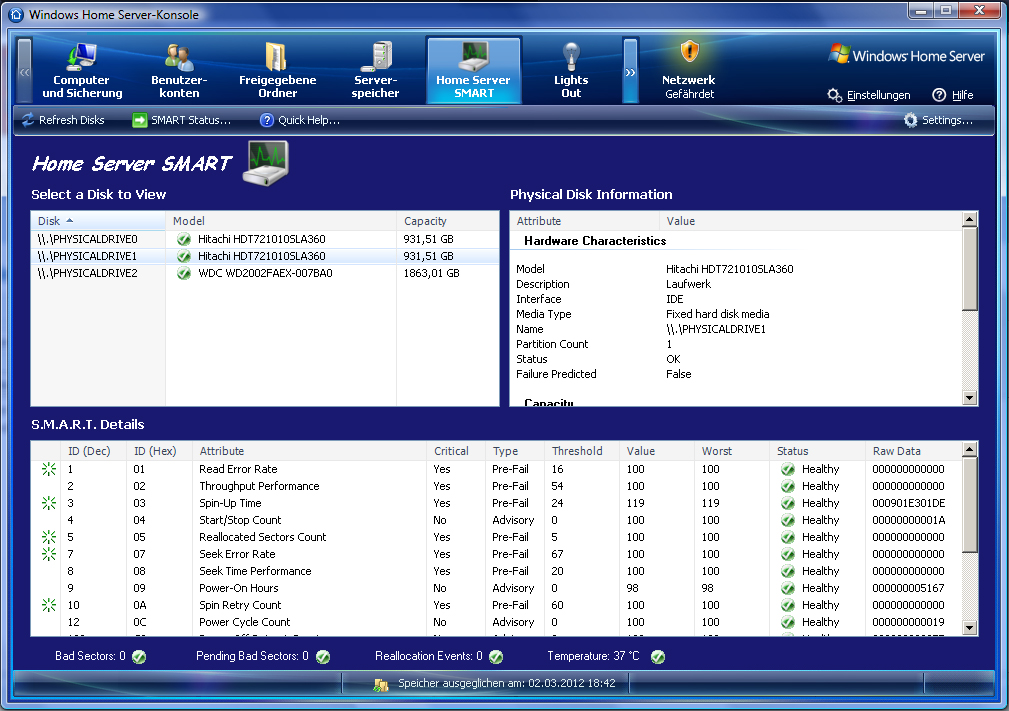This screenshot has width=1009, height=711.
Task: Click Reallocation Events check icon
Action: 495,657
